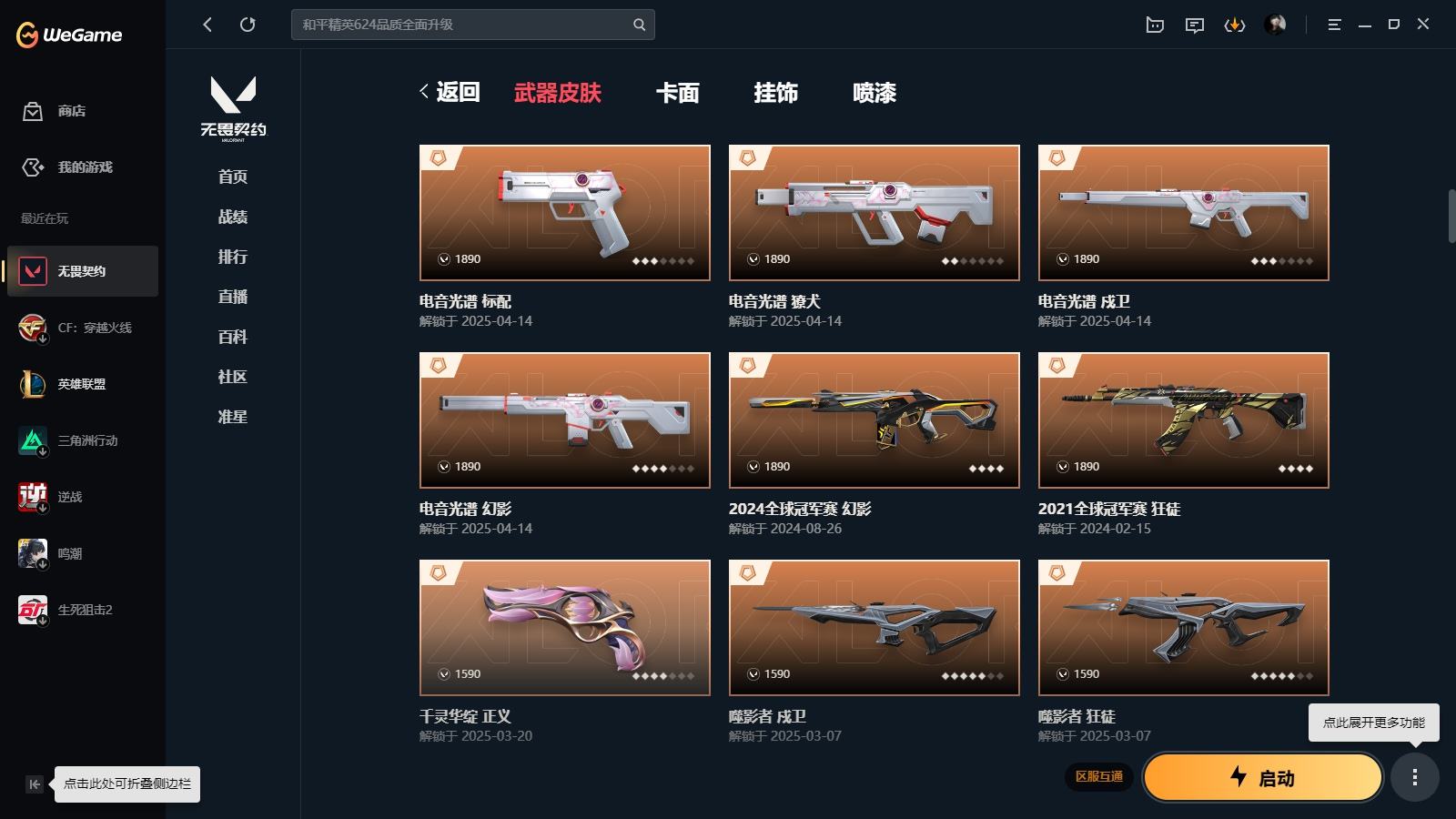
Task: Collapse the sidebar with the fold icon
Action: [35, 784]
